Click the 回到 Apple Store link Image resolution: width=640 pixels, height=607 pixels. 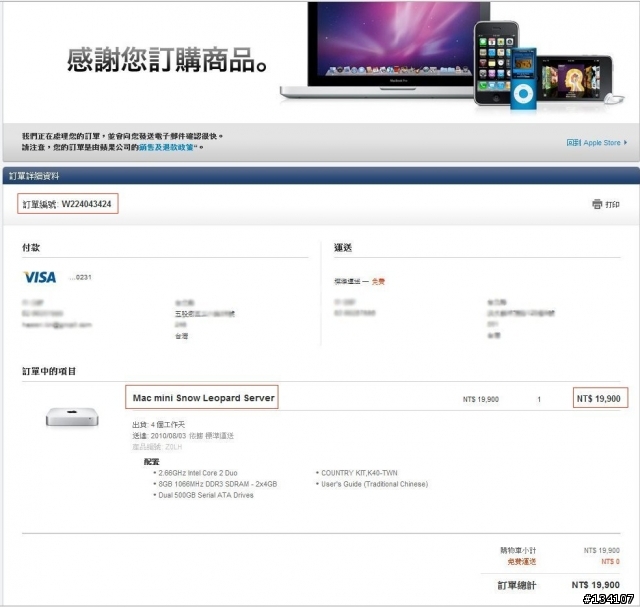click(x=596, y=142)
